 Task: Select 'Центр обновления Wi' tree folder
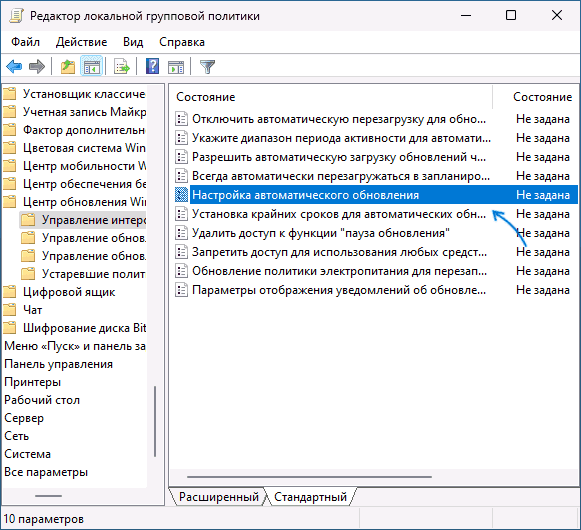click(84, 202)
